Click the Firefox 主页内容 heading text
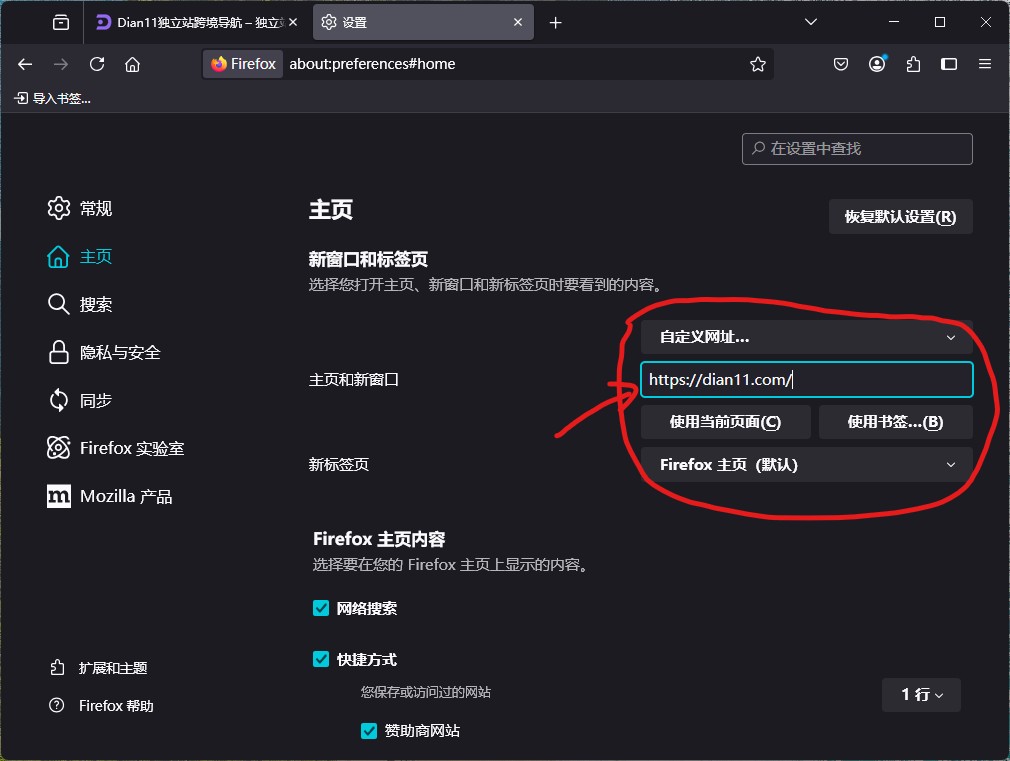The image size is (1010, 761). tap(379, 539)
